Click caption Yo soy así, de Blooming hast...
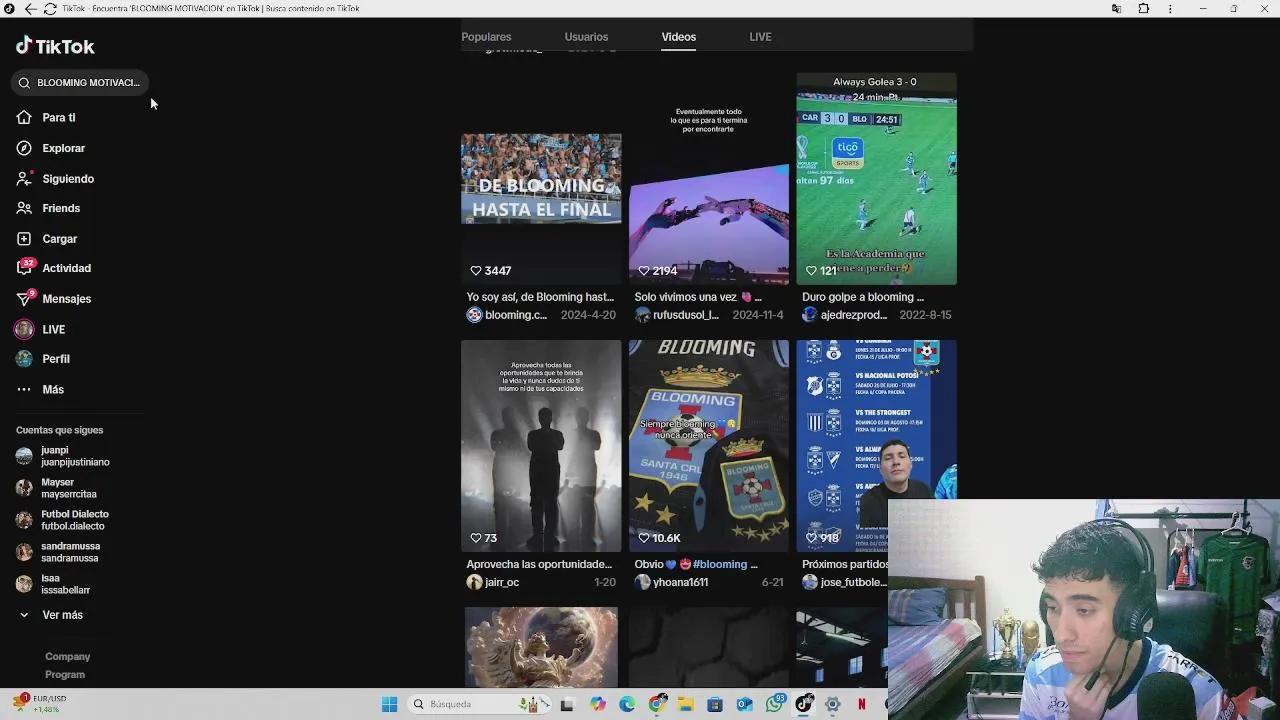 (540, 297)
